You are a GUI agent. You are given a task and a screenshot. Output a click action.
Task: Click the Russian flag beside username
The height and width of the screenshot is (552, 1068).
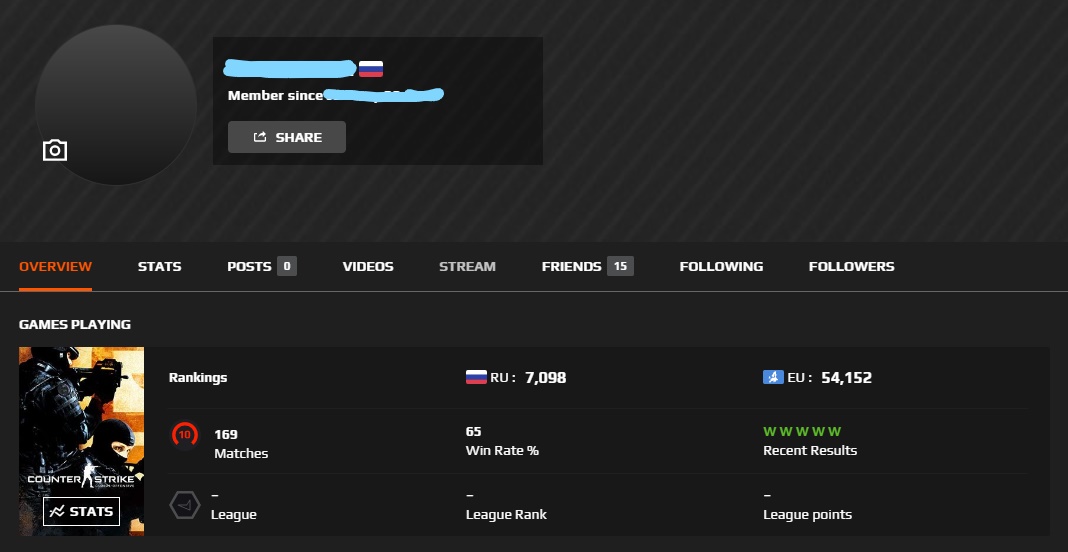[x=371, y=69]
